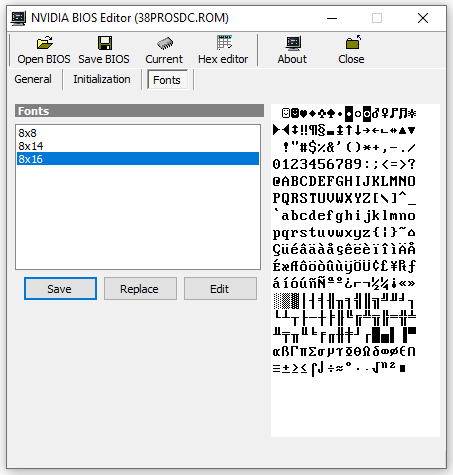Image resolution: width=453 pixels, height=475 pixels.
Task: Open the Hex editor grid icon
Action: (224, 42)
